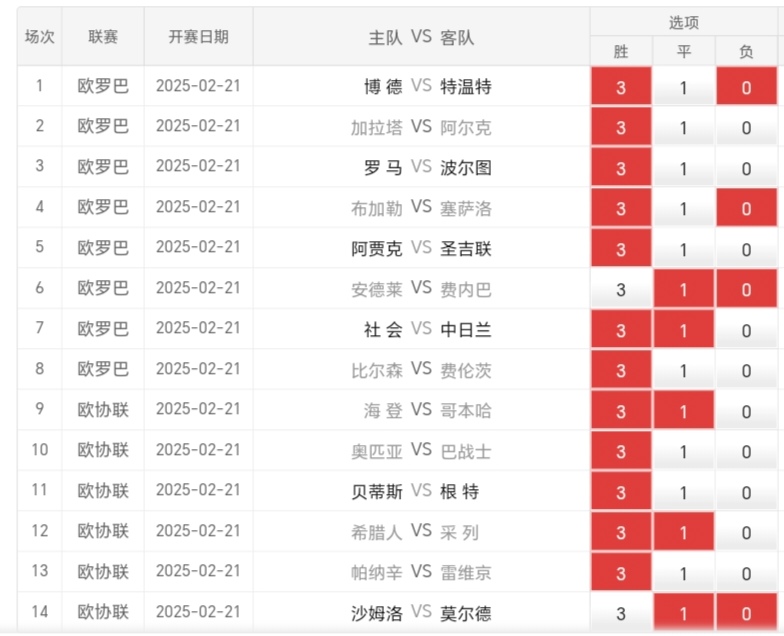The width and height of the screenshot is (784, 636).
Task: Select draw option 1 for 奥匹亚 VS 巴战士
Action: [x=684, y=451]
